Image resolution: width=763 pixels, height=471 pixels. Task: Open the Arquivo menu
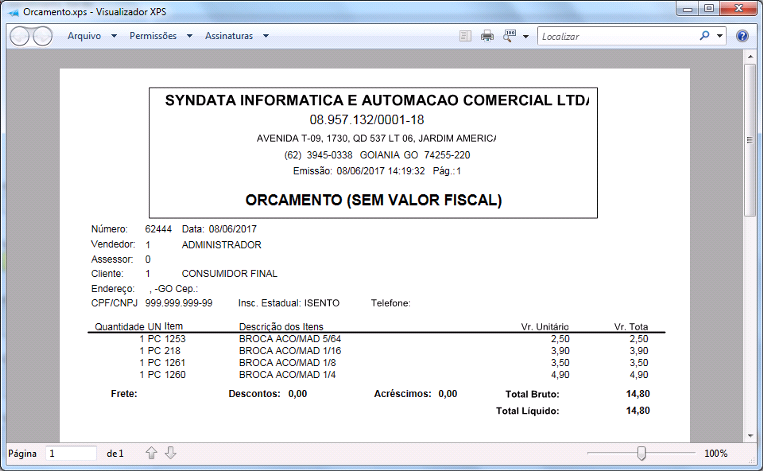(x=91, y=36)
